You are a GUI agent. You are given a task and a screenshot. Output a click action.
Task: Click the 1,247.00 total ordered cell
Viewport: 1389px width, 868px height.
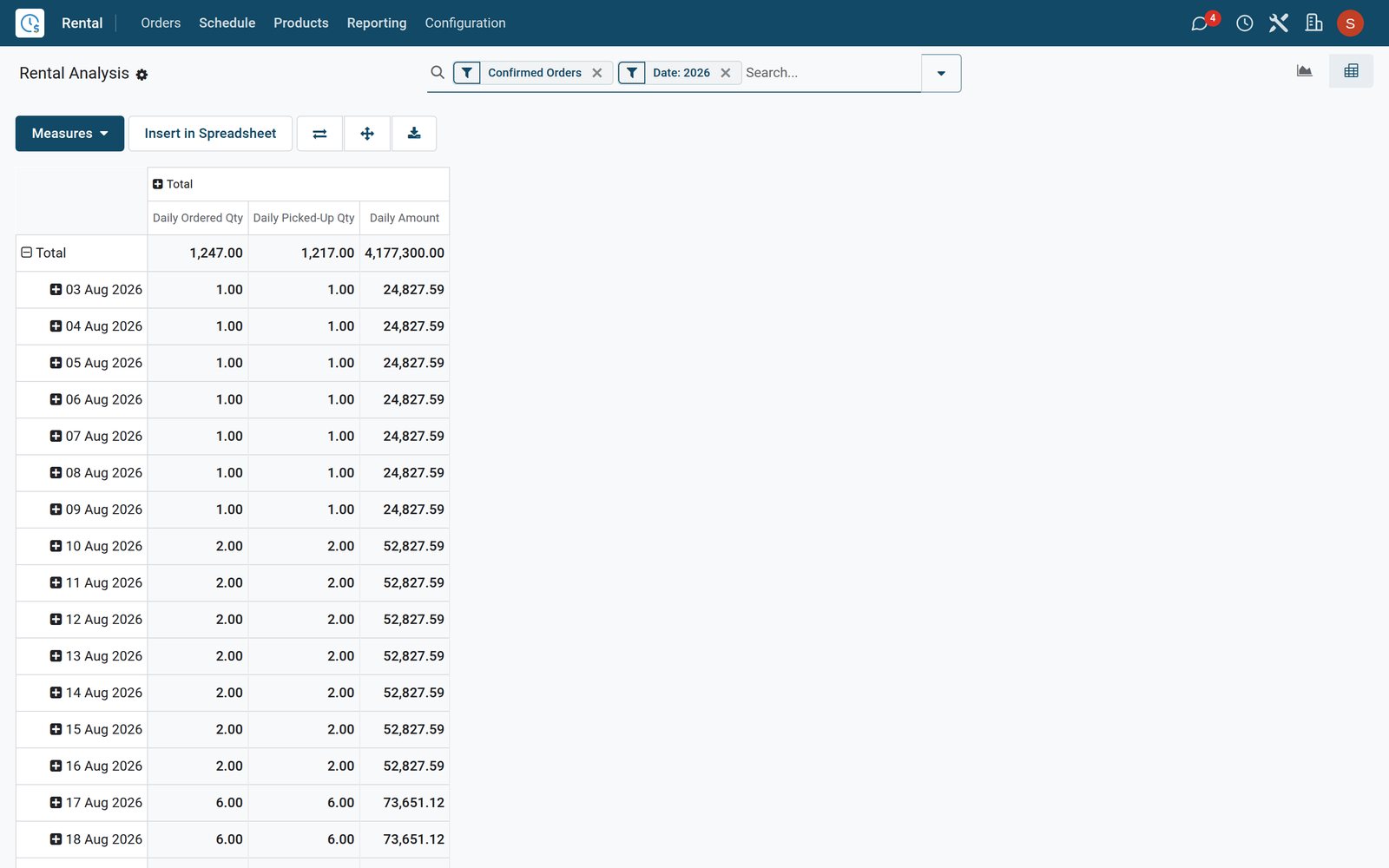tap(198, 253)
